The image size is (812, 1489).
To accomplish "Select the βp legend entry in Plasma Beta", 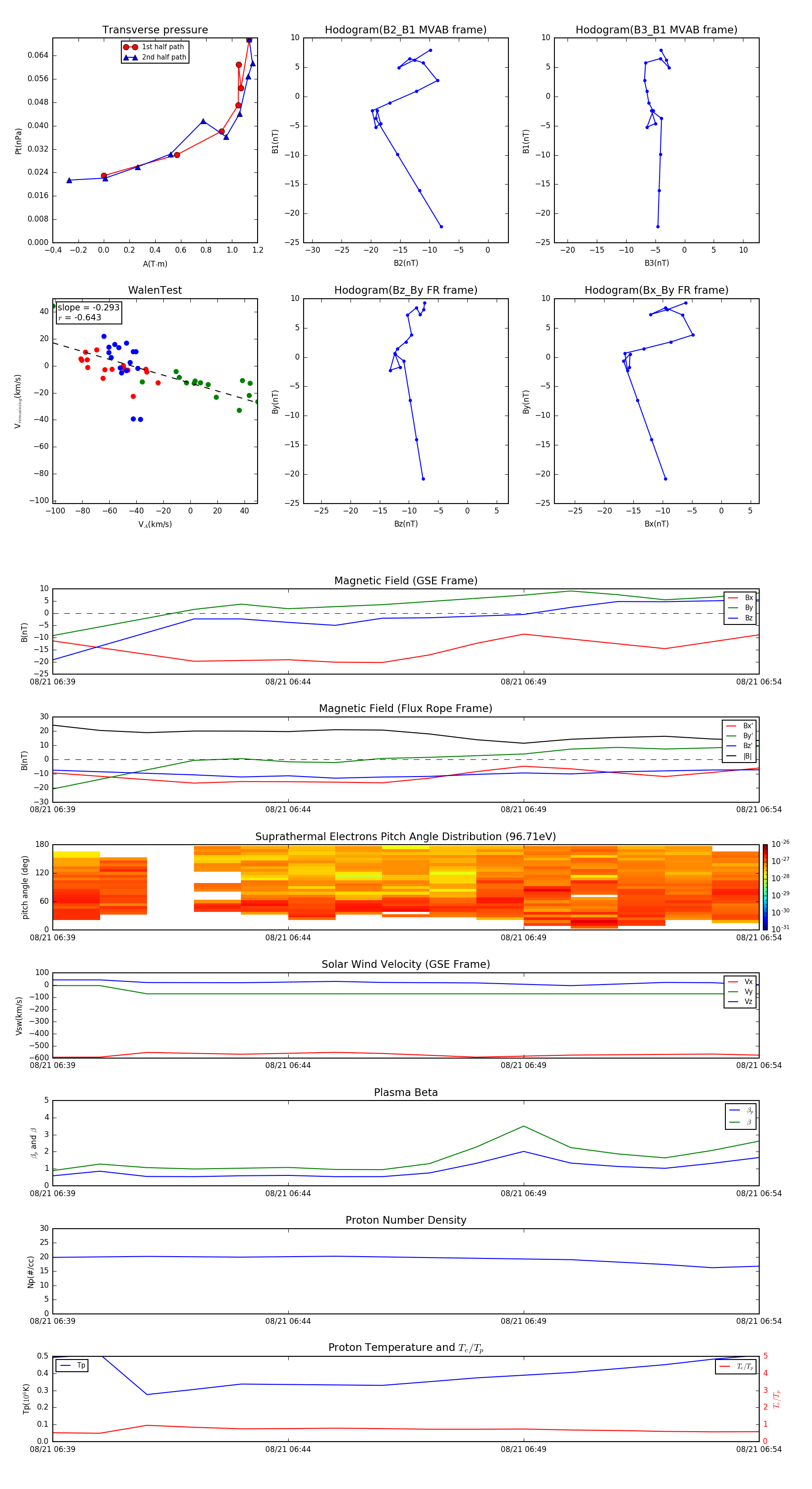I will (741, 1110).
